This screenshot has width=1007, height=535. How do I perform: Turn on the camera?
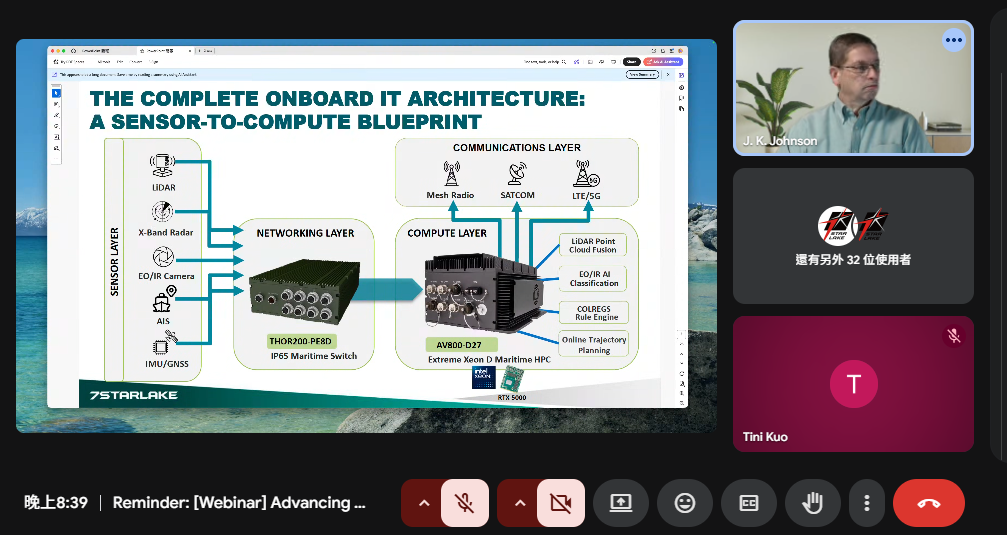[x=561, y=503]
